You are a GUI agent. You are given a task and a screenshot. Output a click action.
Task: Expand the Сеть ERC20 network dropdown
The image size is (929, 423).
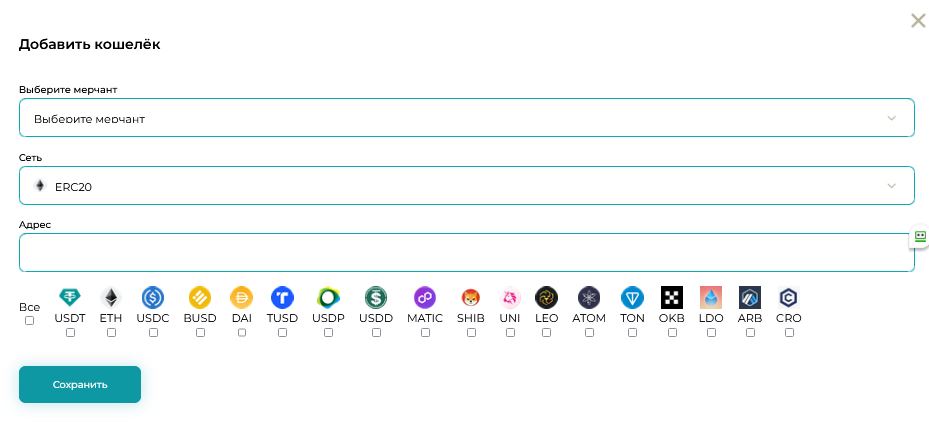466,186
